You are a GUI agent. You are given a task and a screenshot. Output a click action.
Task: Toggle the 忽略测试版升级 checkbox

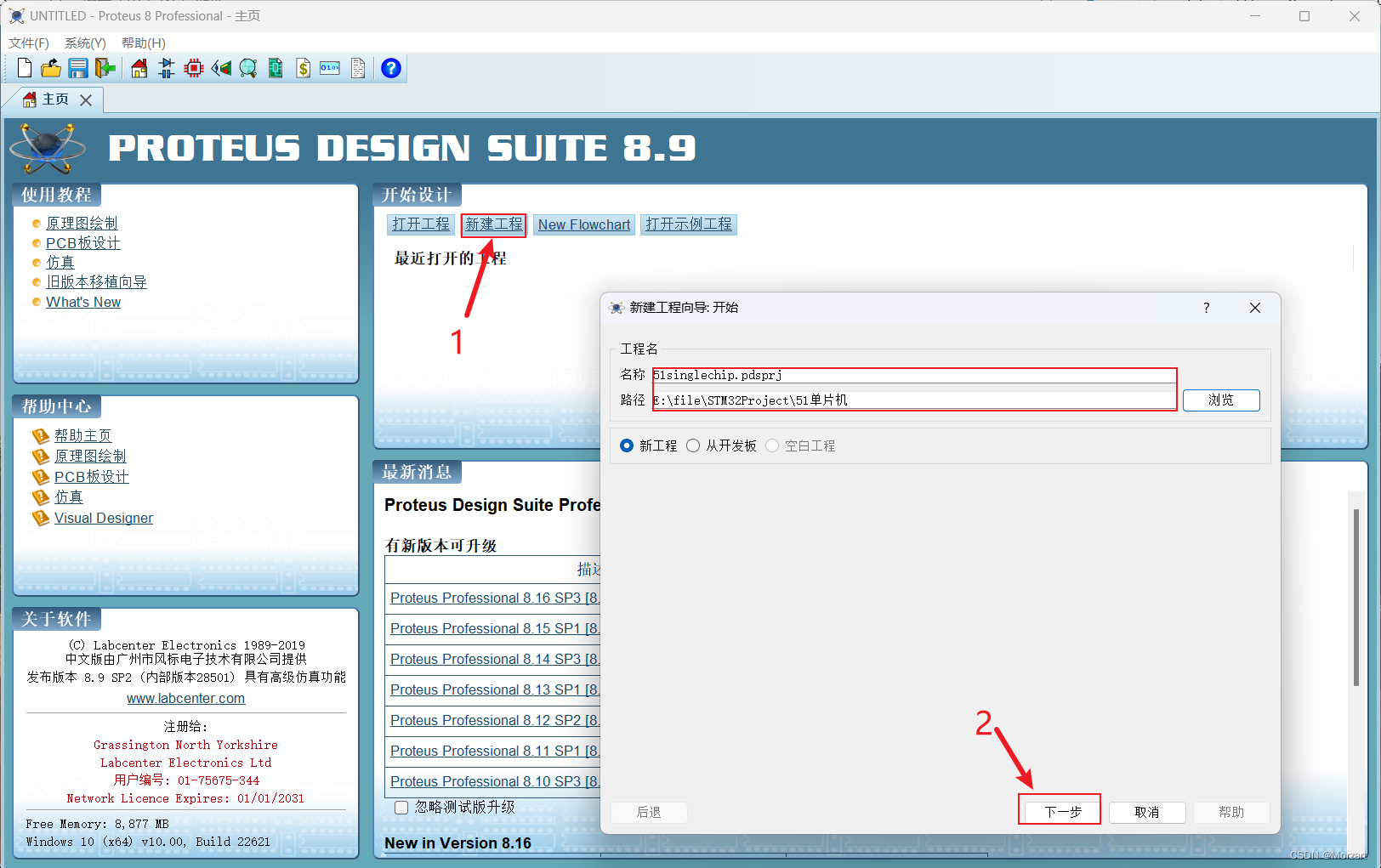(401, 808)
